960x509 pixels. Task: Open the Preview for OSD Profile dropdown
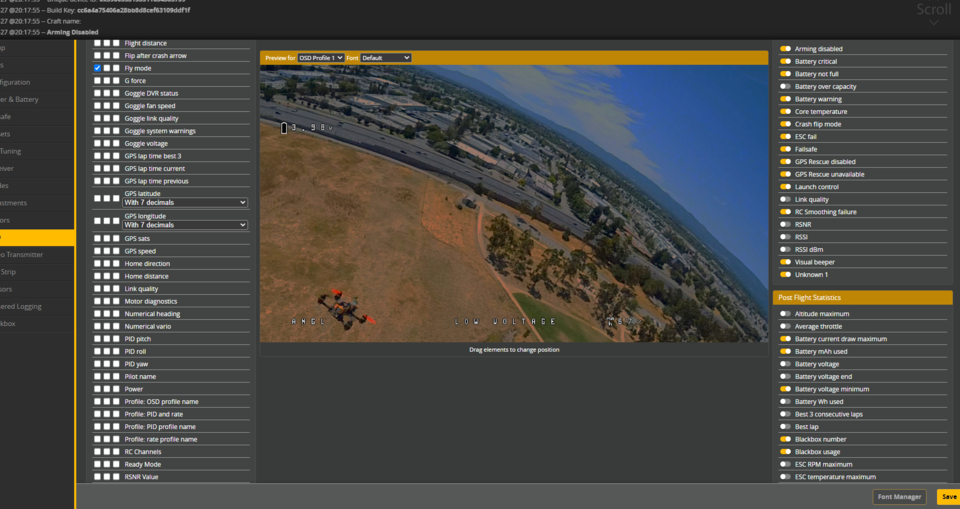tap(321, 58)
